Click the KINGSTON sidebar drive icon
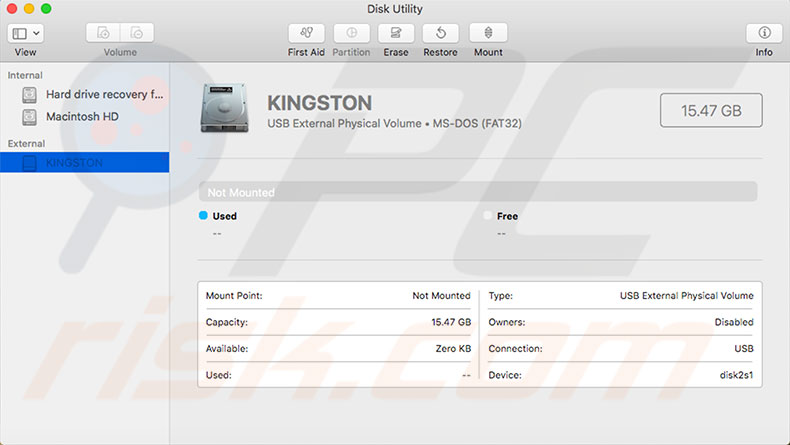 (x=29, y=163)
